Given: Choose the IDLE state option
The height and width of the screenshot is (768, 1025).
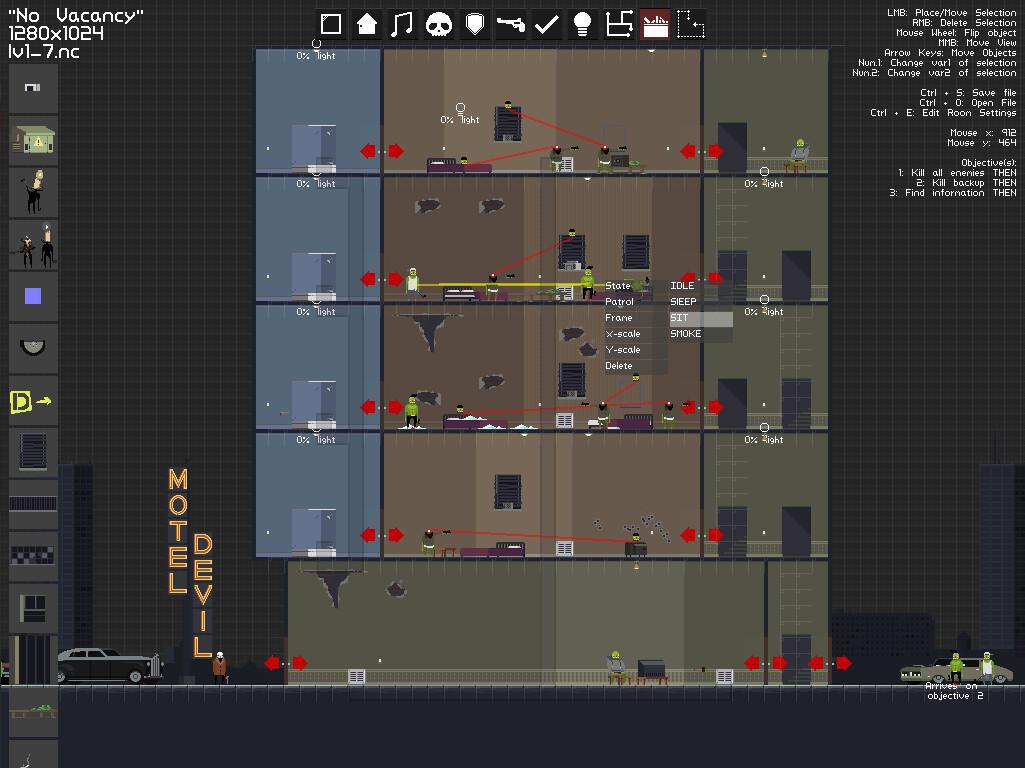Looking at the screenshot, I should 680,285.
